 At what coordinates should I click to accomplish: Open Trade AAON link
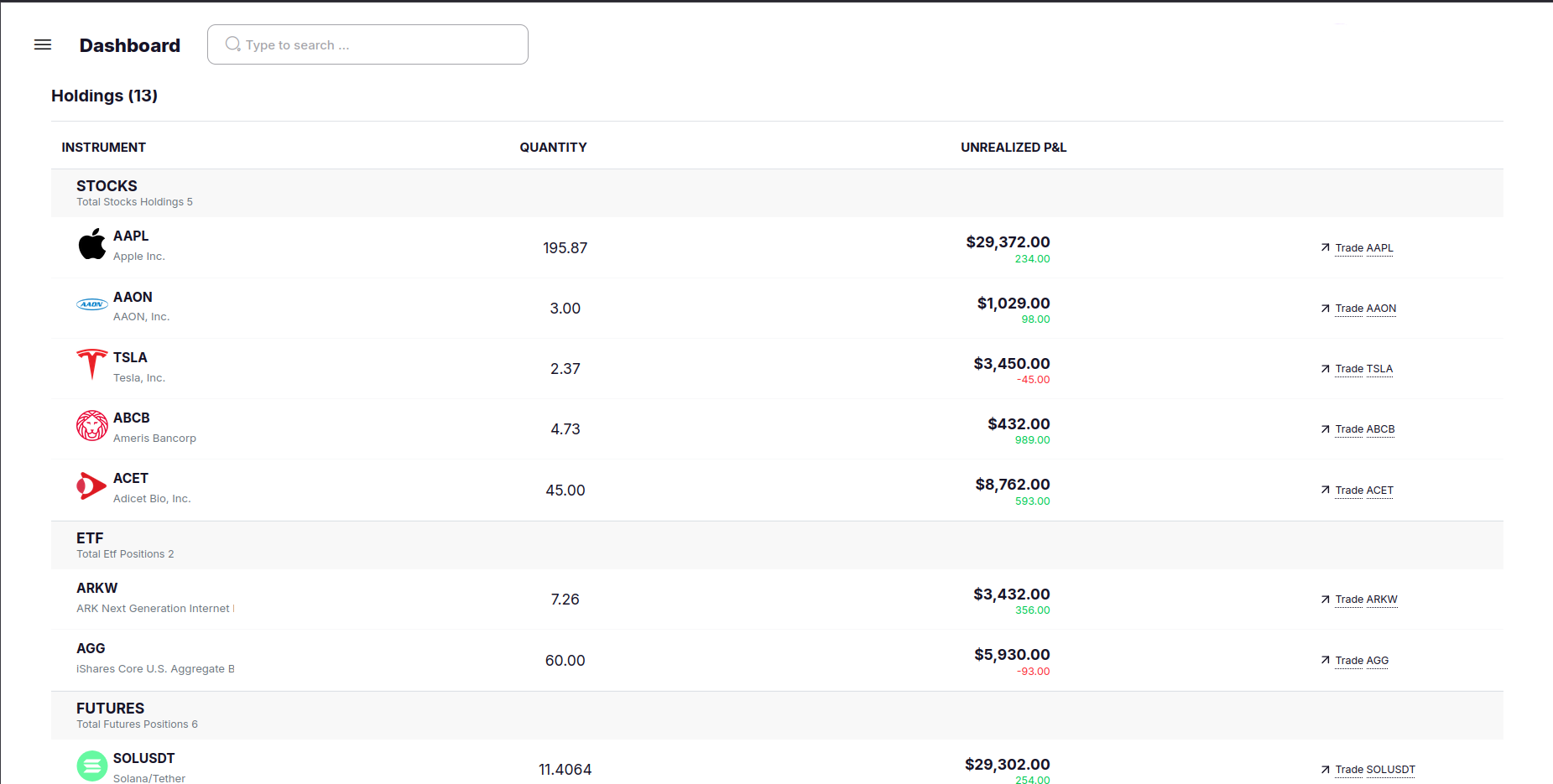coord(1365,309)
